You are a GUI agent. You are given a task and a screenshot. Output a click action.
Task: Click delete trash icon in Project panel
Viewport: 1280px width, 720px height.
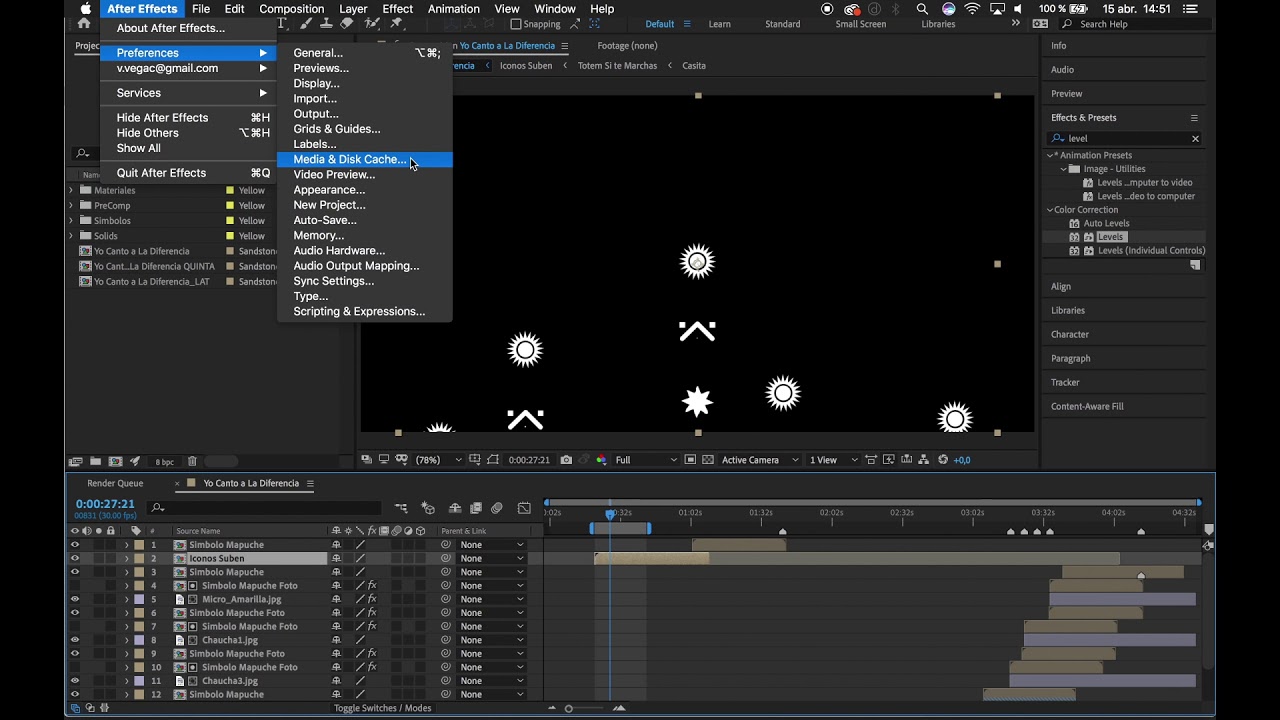pyautogui.click(x=192, y=462)
